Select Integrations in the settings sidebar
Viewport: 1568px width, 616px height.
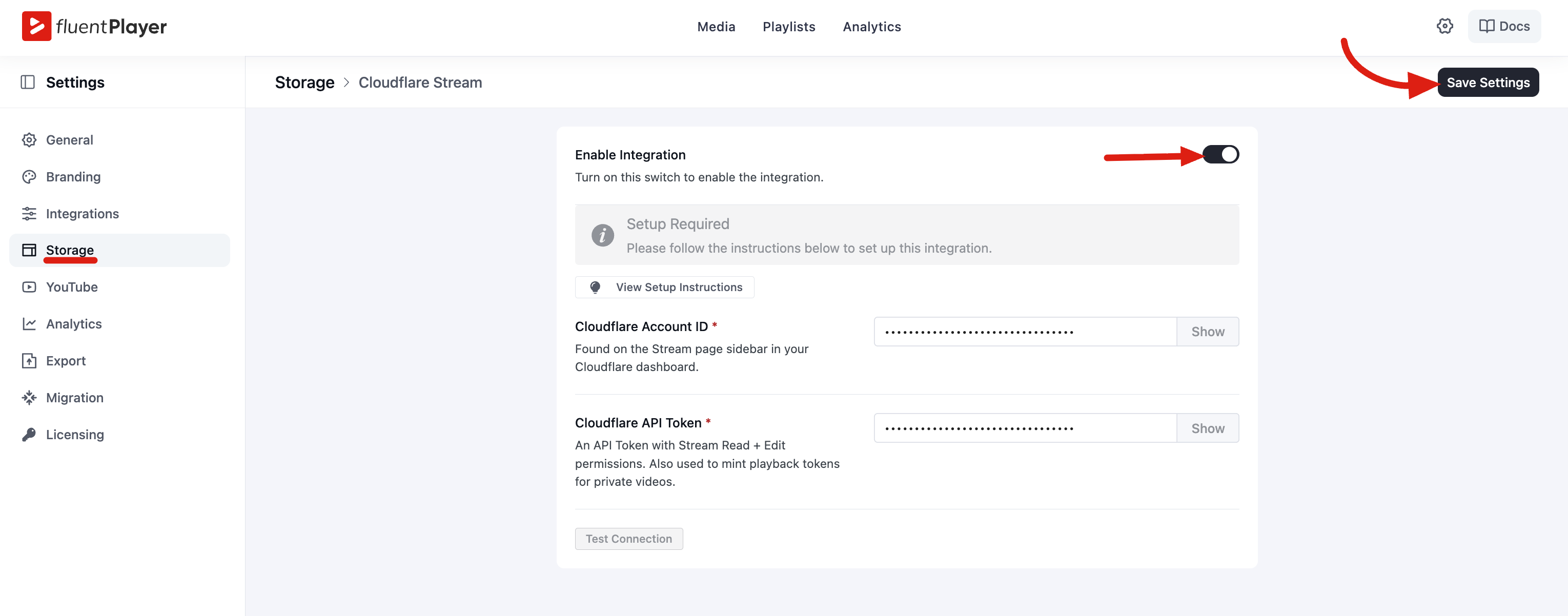[119, 214]
